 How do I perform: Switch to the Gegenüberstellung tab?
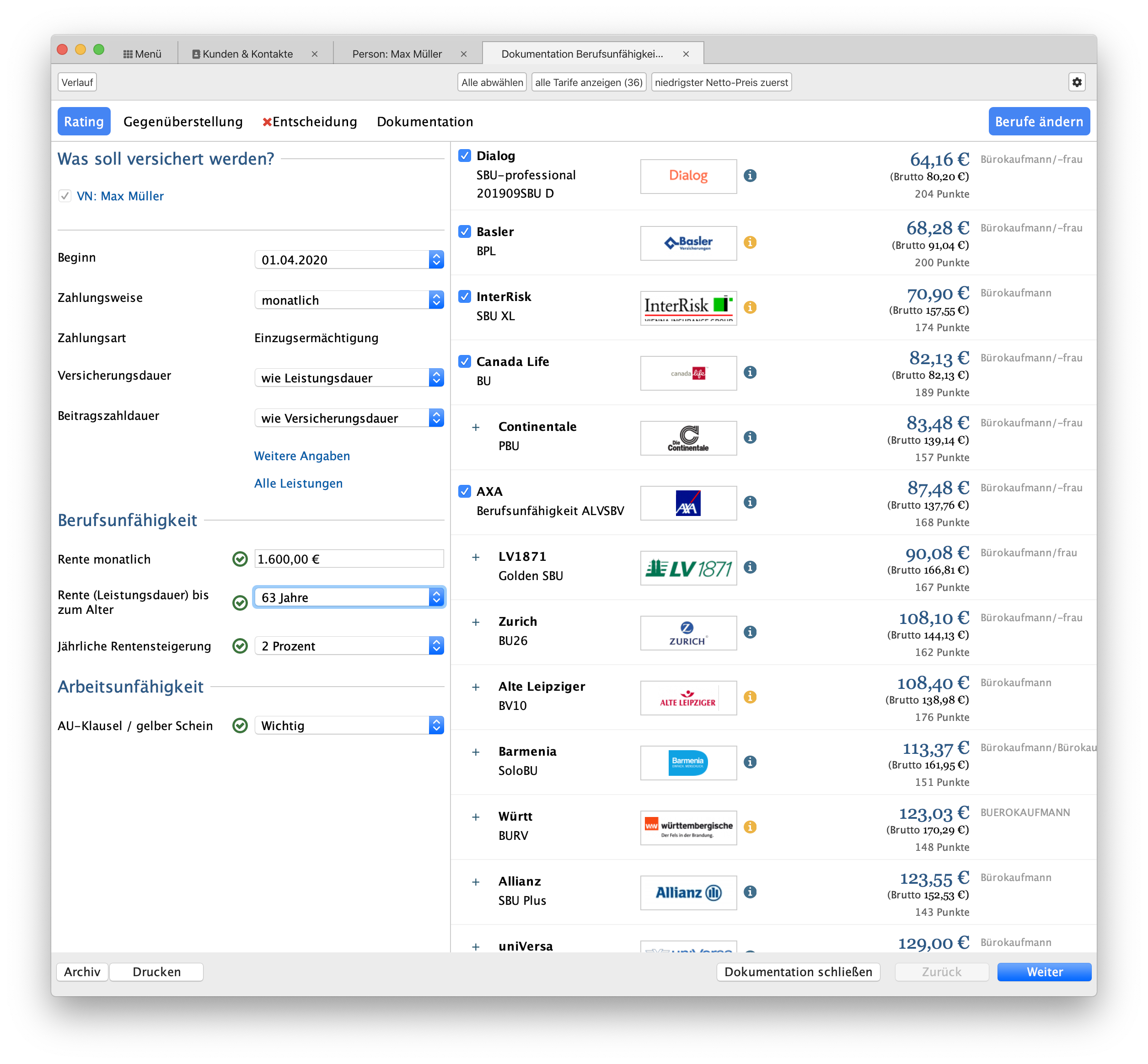pyautogui.click(x=183, y=122)
